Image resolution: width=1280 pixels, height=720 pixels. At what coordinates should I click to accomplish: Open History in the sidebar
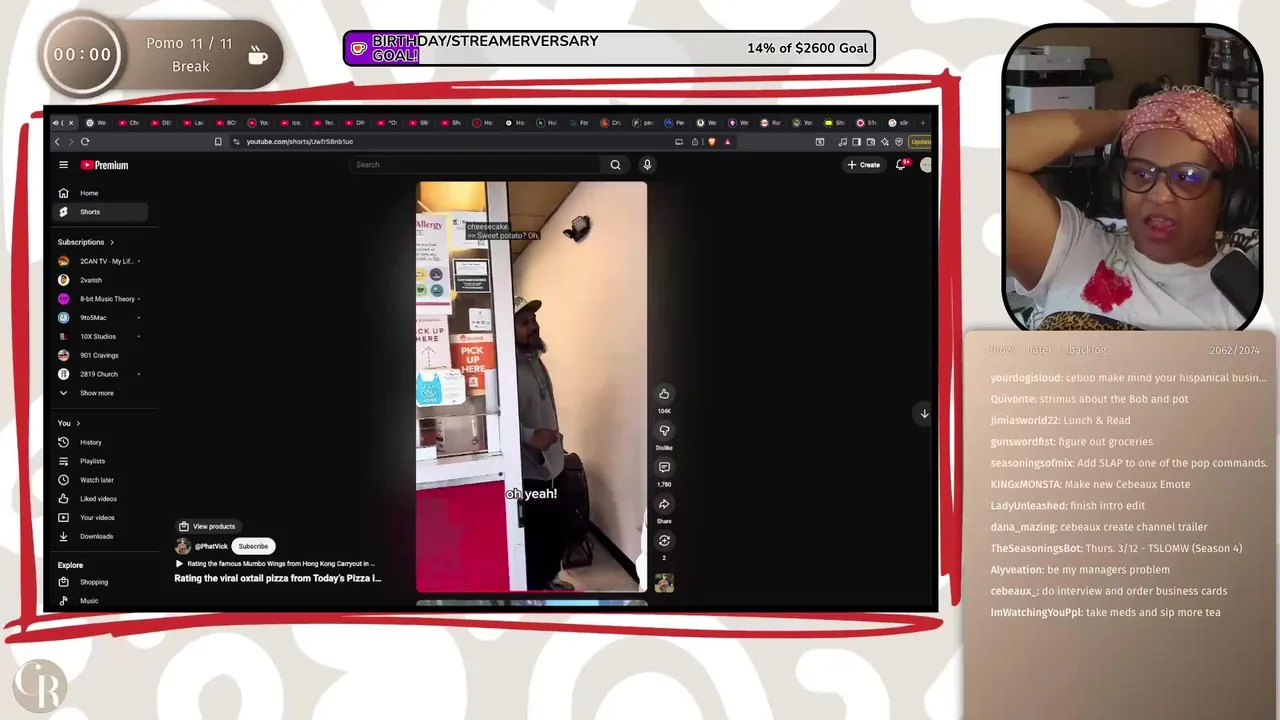102,442
